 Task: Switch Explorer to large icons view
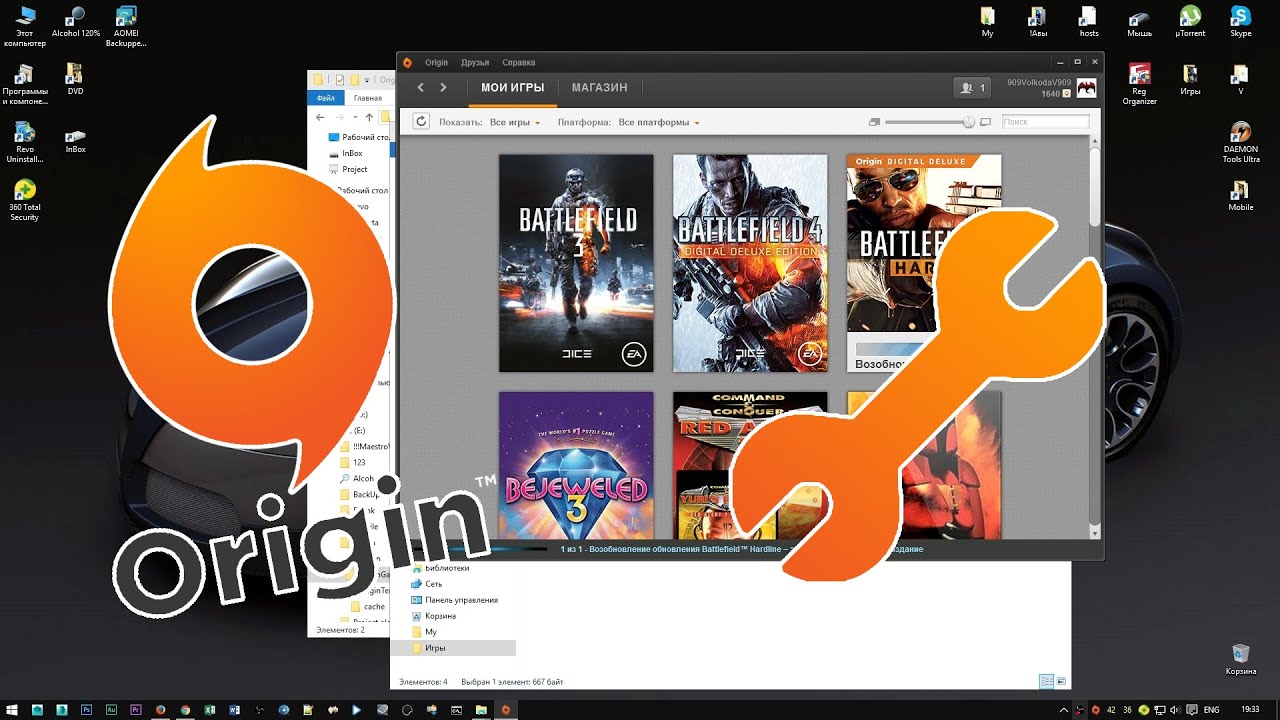pyautogui.click(x=1061, y=681)
